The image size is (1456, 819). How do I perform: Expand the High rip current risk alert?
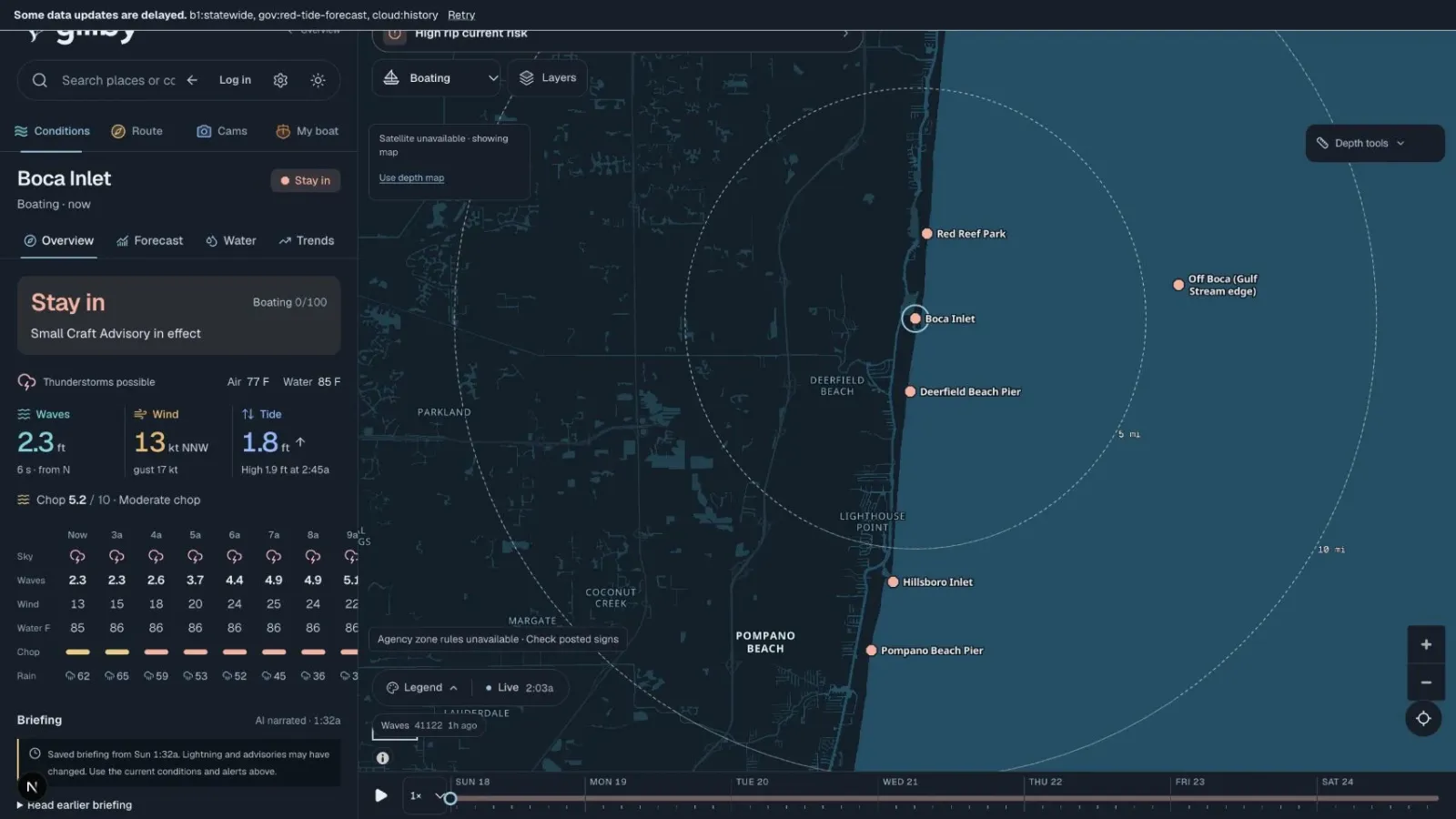[x=617, y=36]
